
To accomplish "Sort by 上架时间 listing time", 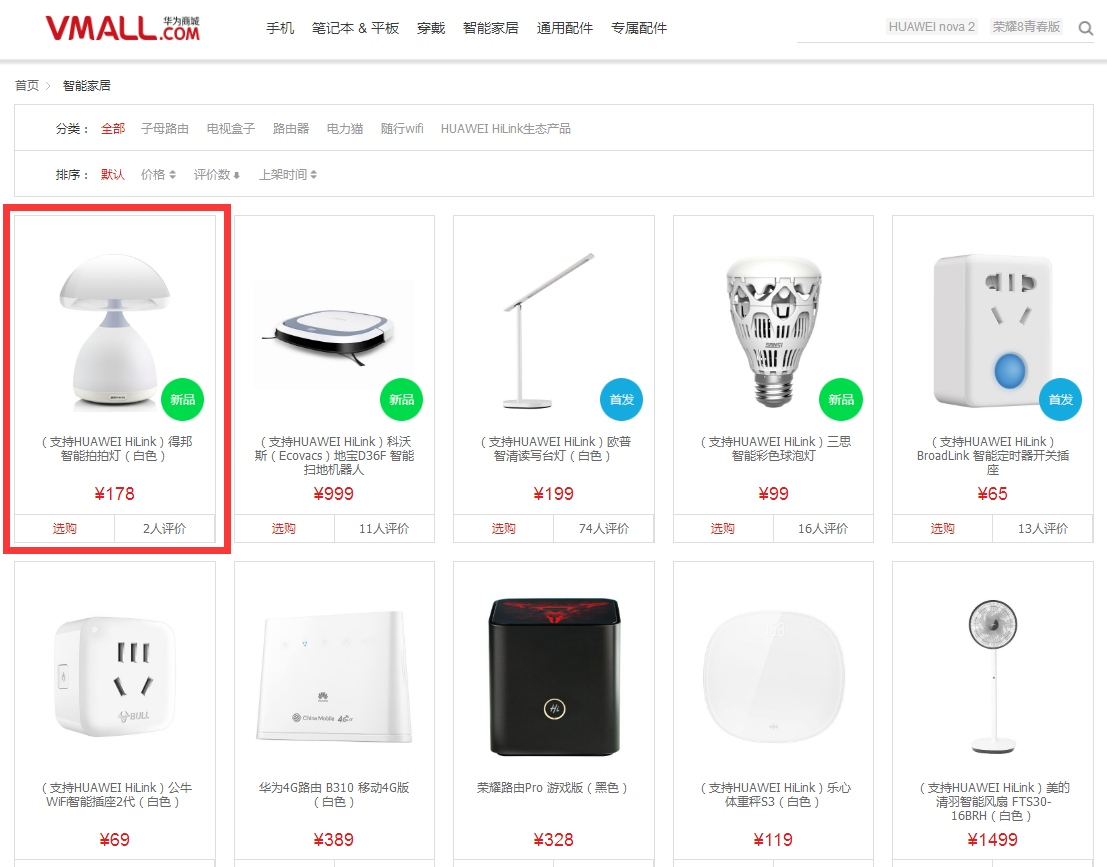I will click(287, 174).
